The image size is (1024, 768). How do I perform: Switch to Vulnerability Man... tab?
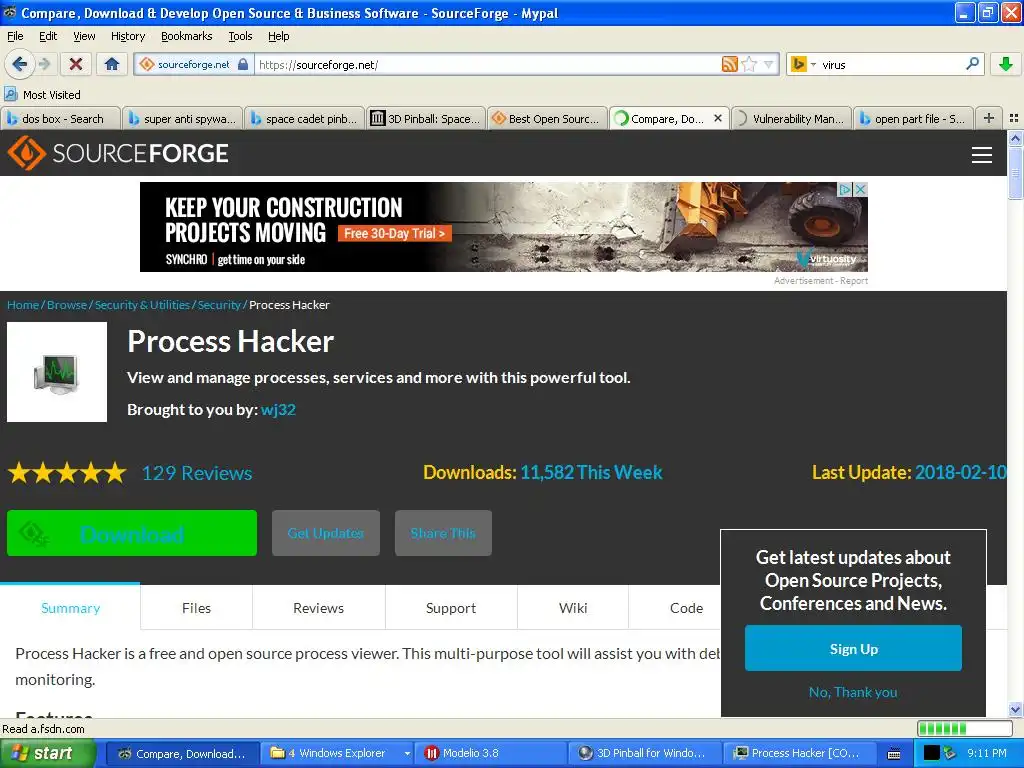(x=791, y=118)
